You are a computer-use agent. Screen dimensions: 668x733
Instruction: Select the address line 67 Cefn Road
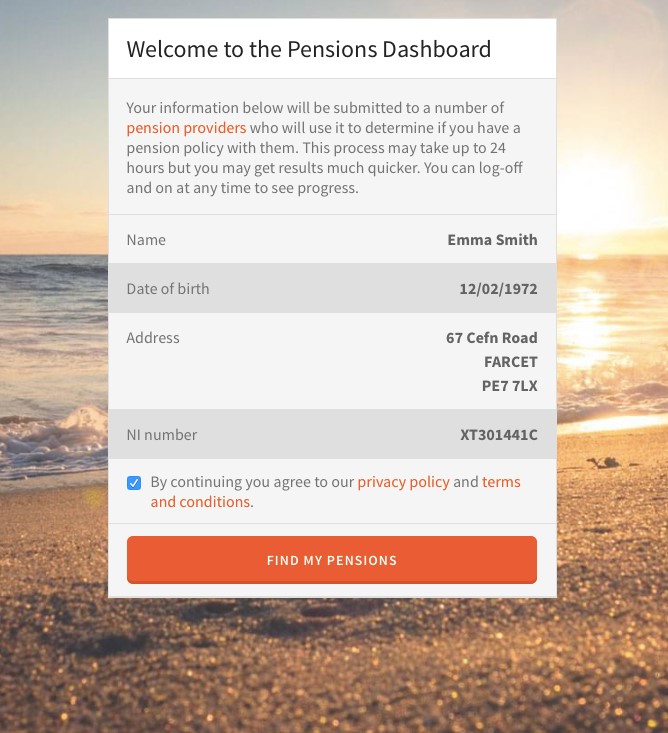[491, 338]
